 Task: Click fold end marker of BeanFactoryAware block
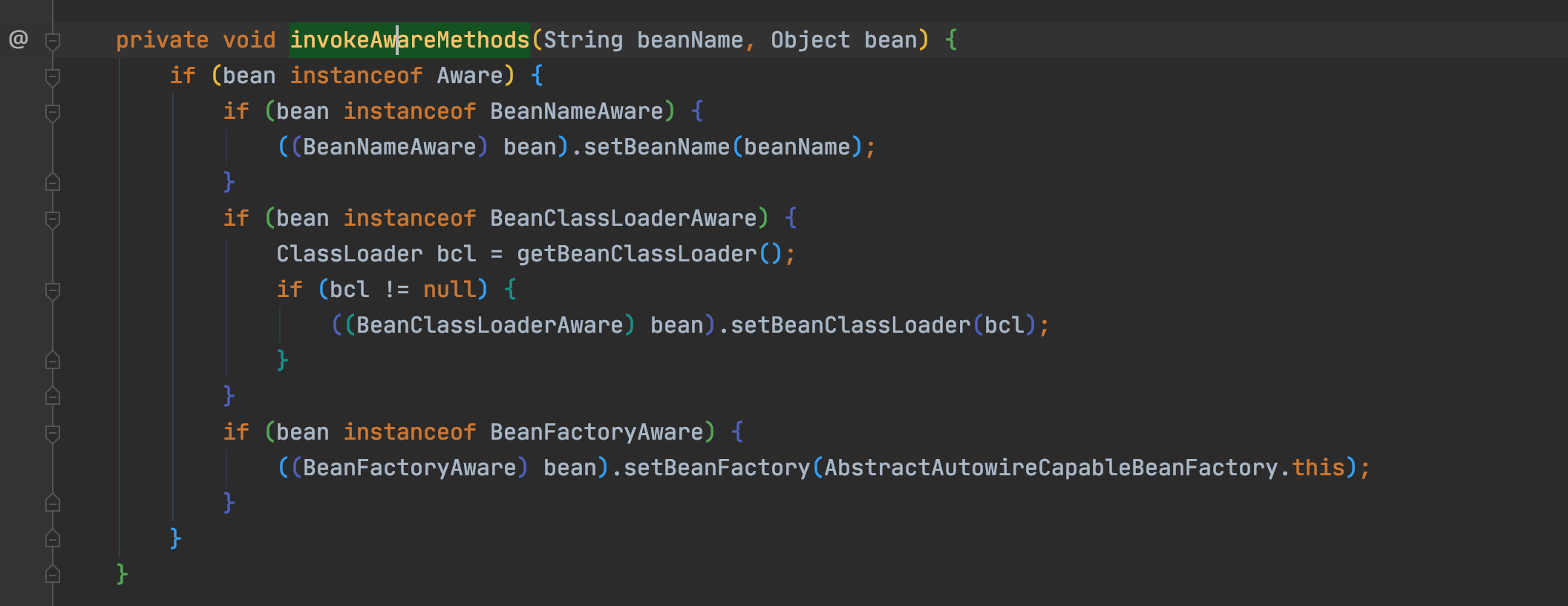pyautogui.click(x=53, y=503)
